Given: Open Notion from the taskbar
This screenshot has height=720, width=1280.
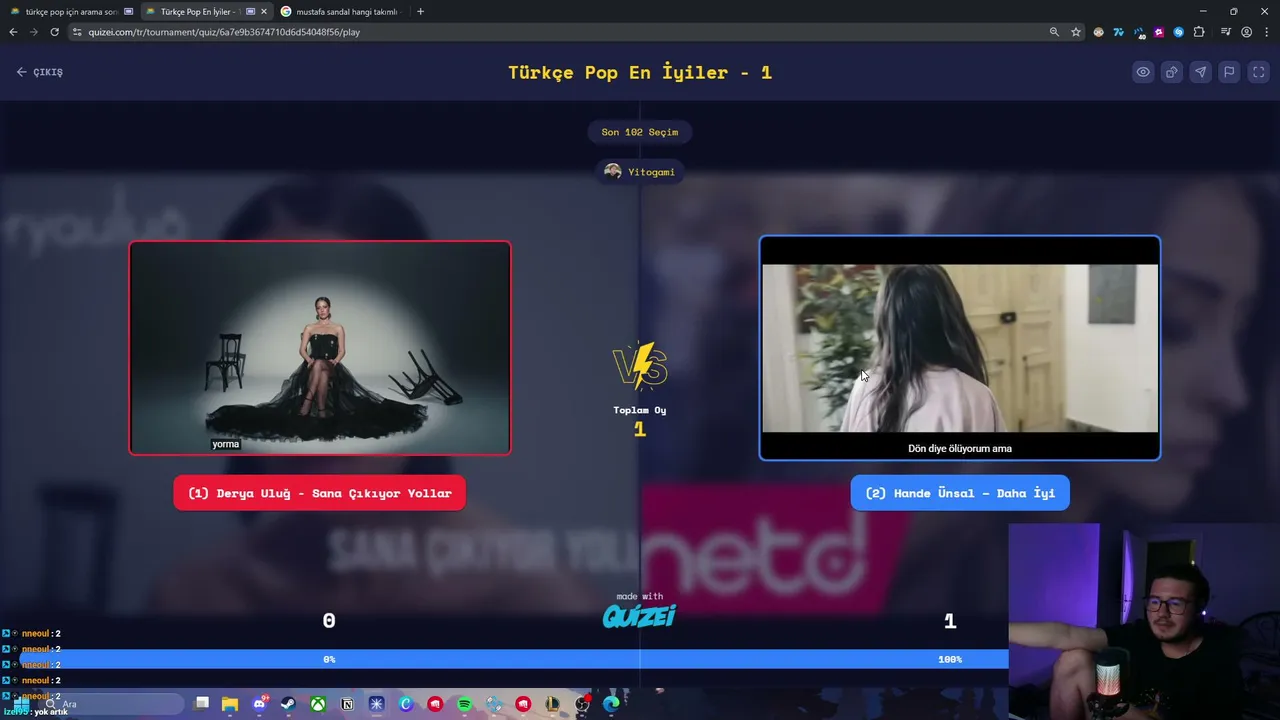Looking at the screenshot, I should (347, 704).
